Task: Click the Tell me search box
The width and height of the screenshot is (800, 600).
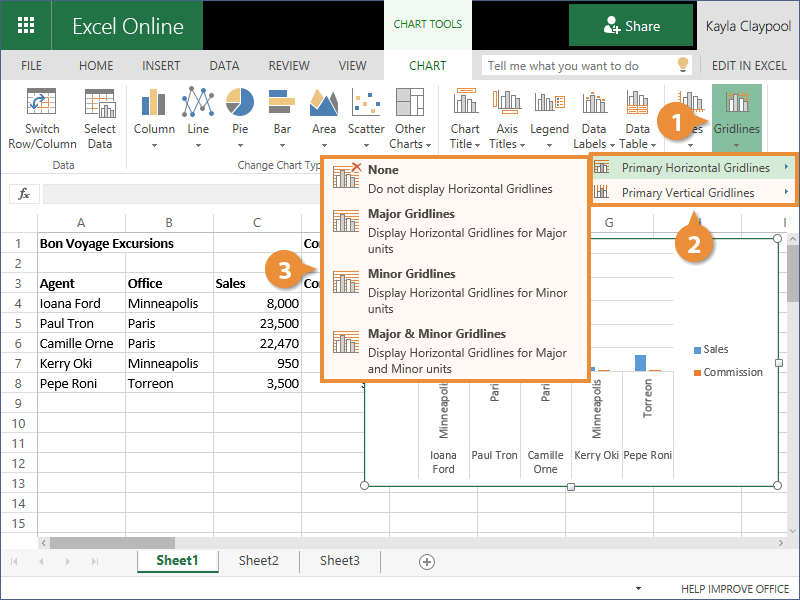Action: [578, 66]
